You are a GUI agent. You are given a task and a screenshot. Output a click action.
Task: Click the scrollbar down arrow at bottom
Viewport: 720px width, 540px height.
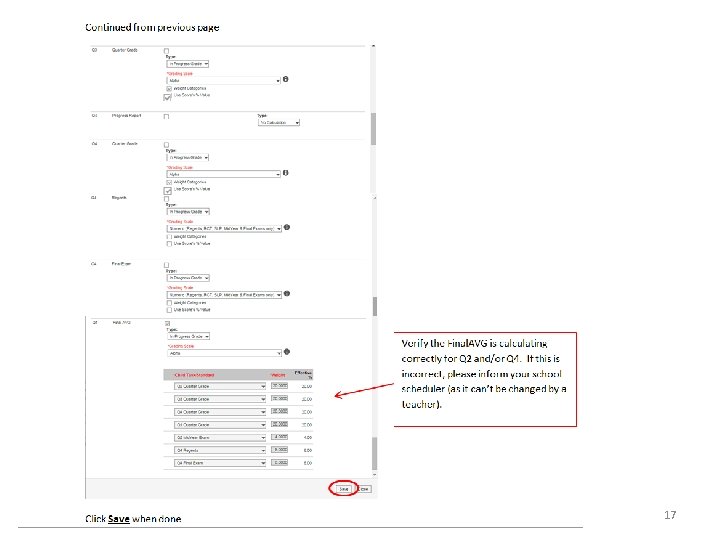[374, 474]
